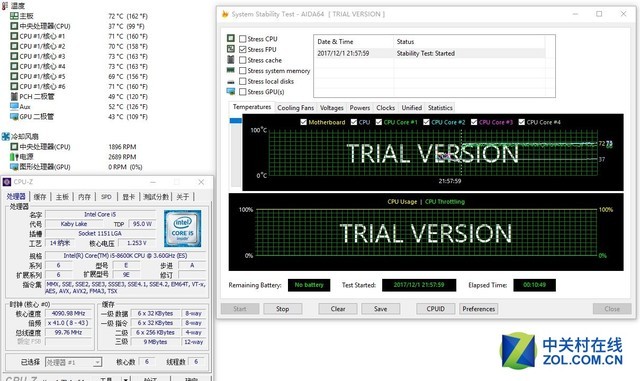Viewport: 640px width, 381px height.
Task: Toggle the CPU graph legend checkbox
Action: (354, 122)
